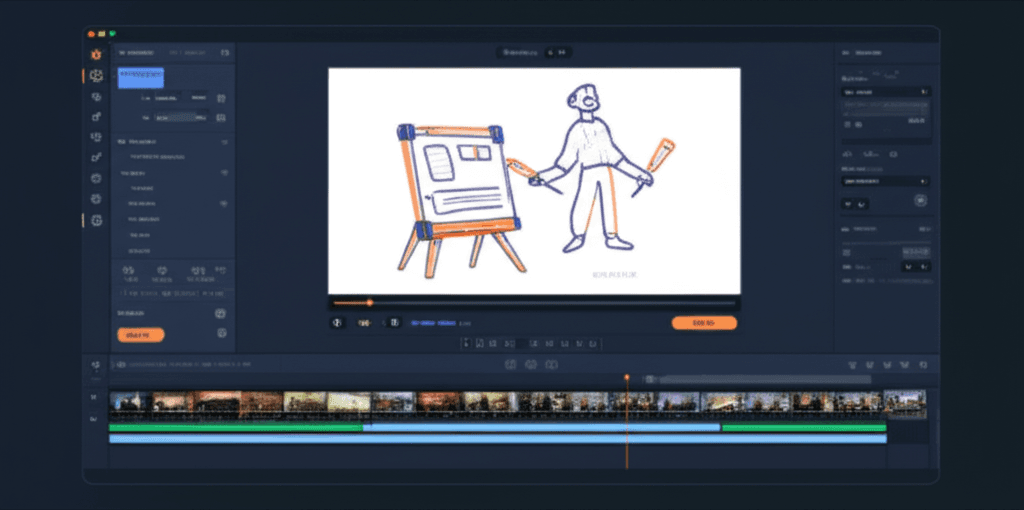Click the last of three centered timeline toolbar icons
The width and height of the screenshot is (1024, 510).
[x=552, y=364]
